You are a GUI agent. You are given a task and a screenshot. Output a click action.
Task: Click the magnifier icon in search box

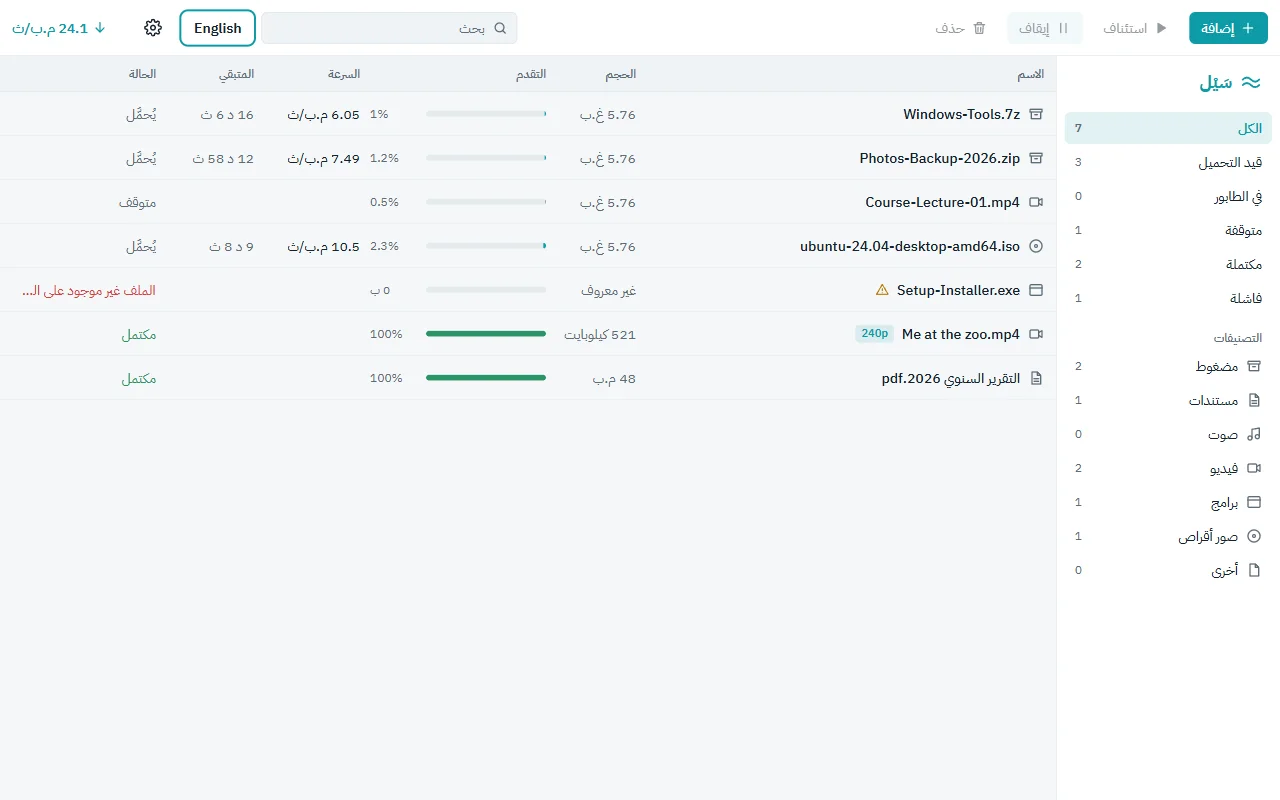(x=501, y=28)
